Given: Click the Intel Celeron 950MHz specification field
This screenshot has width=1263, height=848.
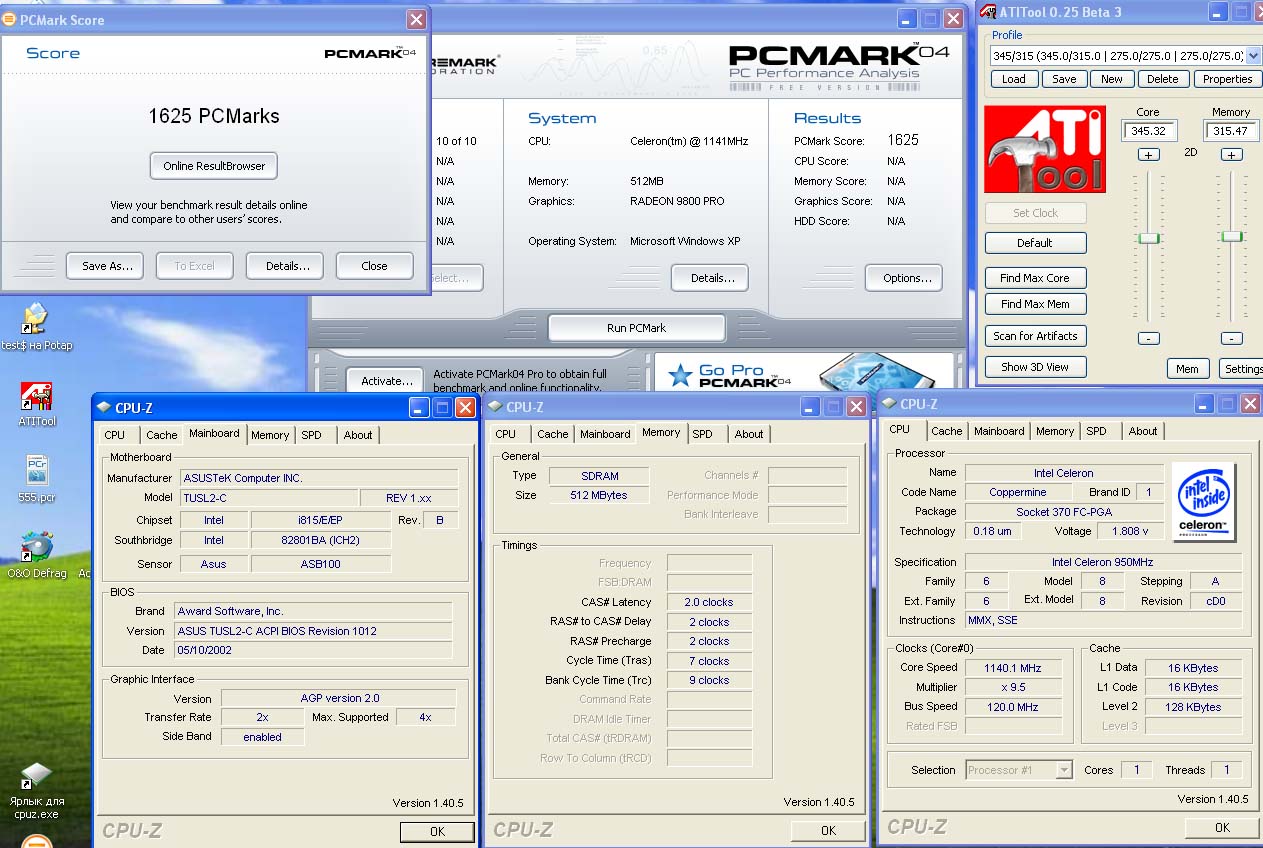Looking at the screenshot, I should pos(1102,562).
